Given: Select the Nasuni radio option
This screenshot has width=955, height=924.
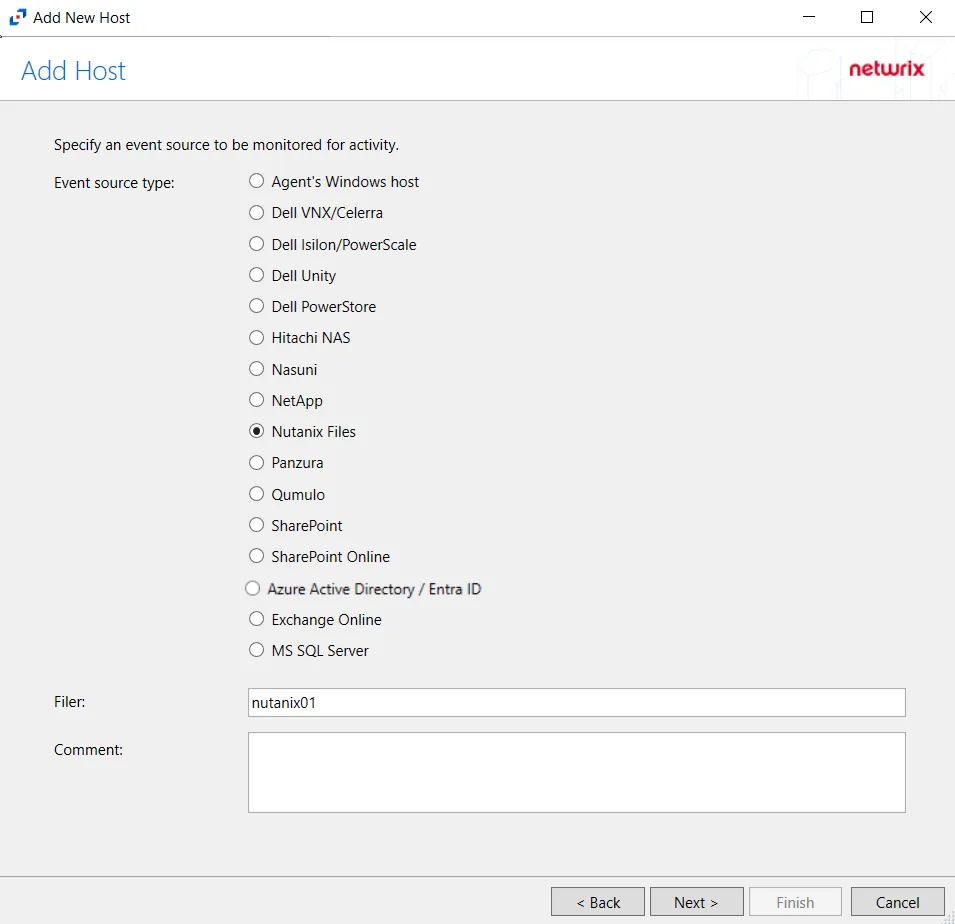Looking at the screenshot, I should pyautogui.click(x=256, y=369).
